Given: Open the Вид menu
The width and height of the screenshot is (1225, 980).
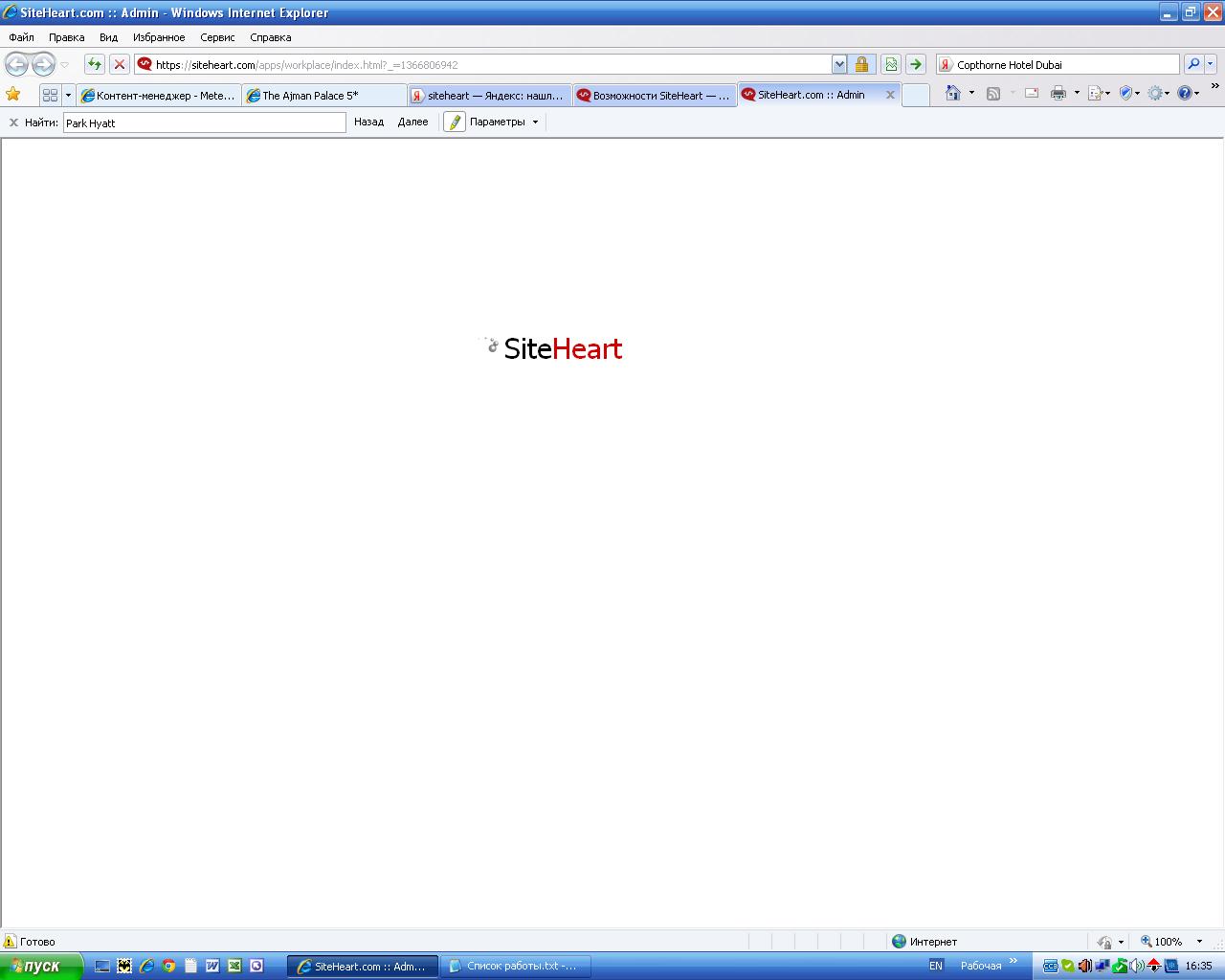Looking at the screenshot, I should tap(108, 37).
